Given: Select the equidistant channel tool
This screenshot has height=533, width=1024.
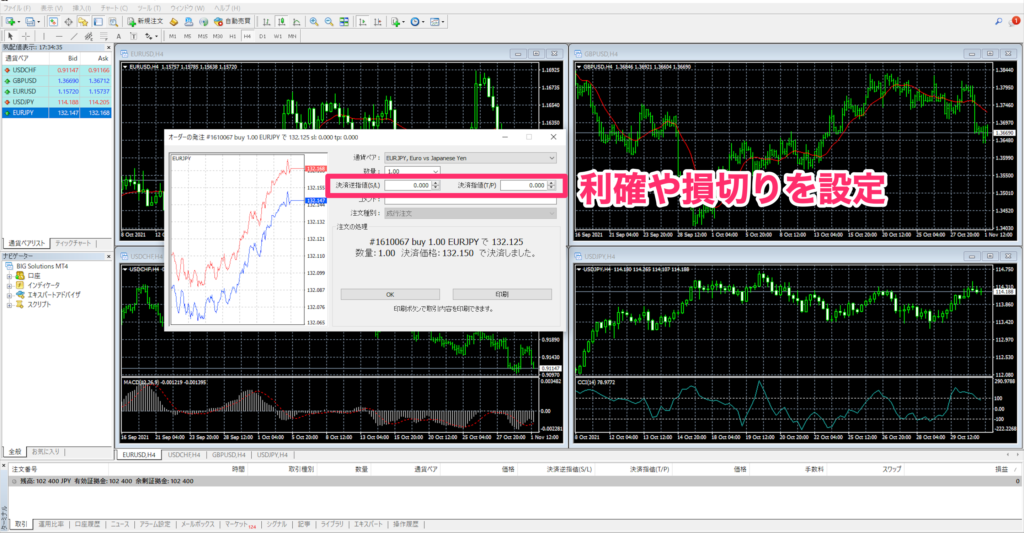Looking at the screenshot, I should (x=89, y=37).
